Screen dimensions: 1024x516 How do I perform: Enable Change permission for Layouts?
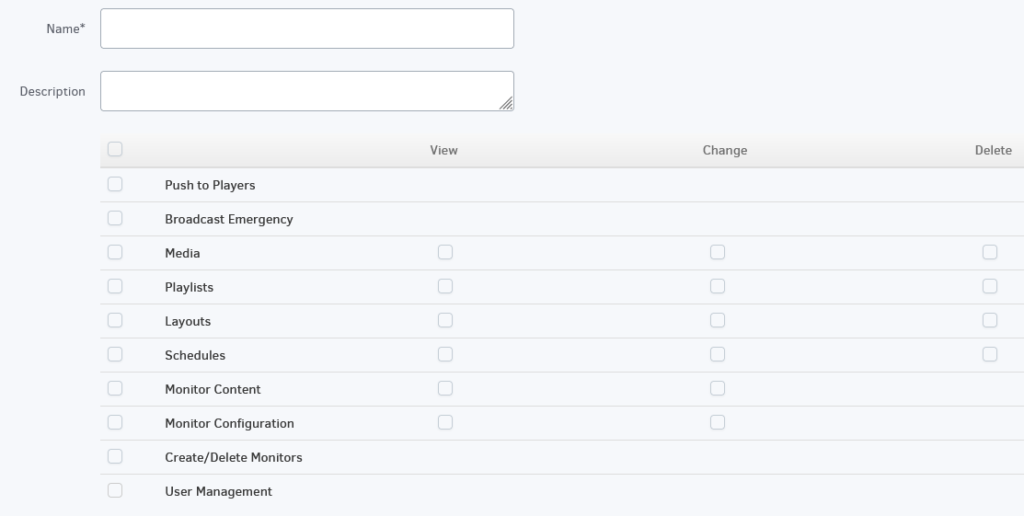click(718, 320)
